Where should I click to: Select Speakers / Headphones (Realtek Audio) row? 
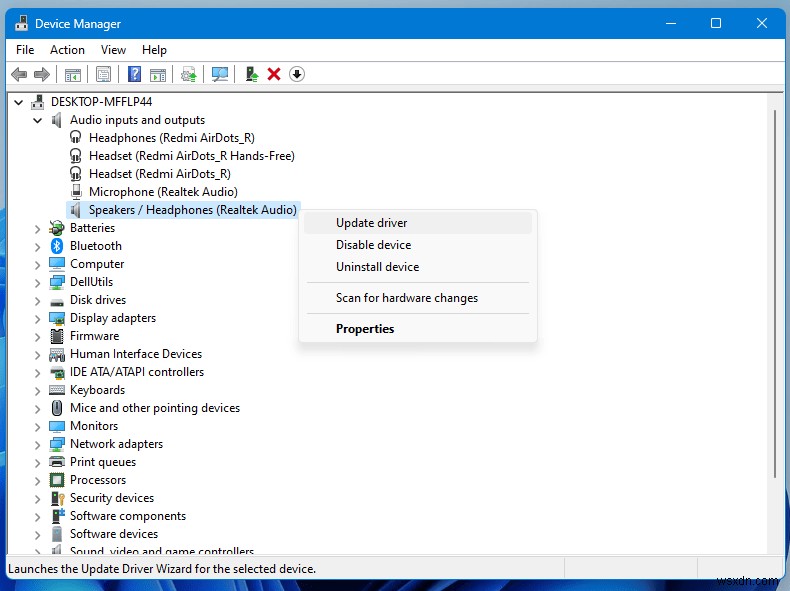click(x=183, y=210)
